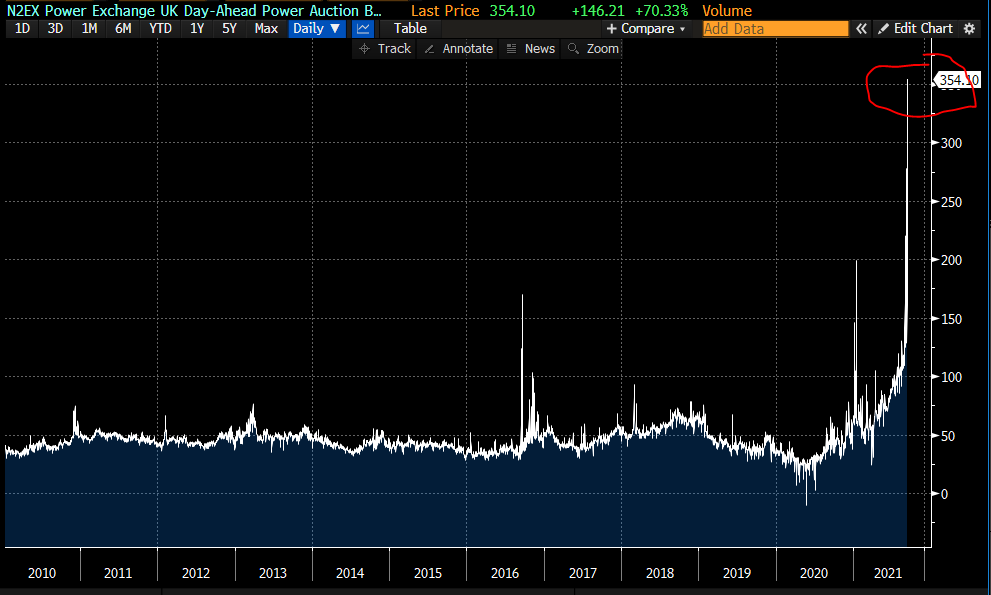
Task: Click the 0 y-axis label
Action: click(944, 494)
